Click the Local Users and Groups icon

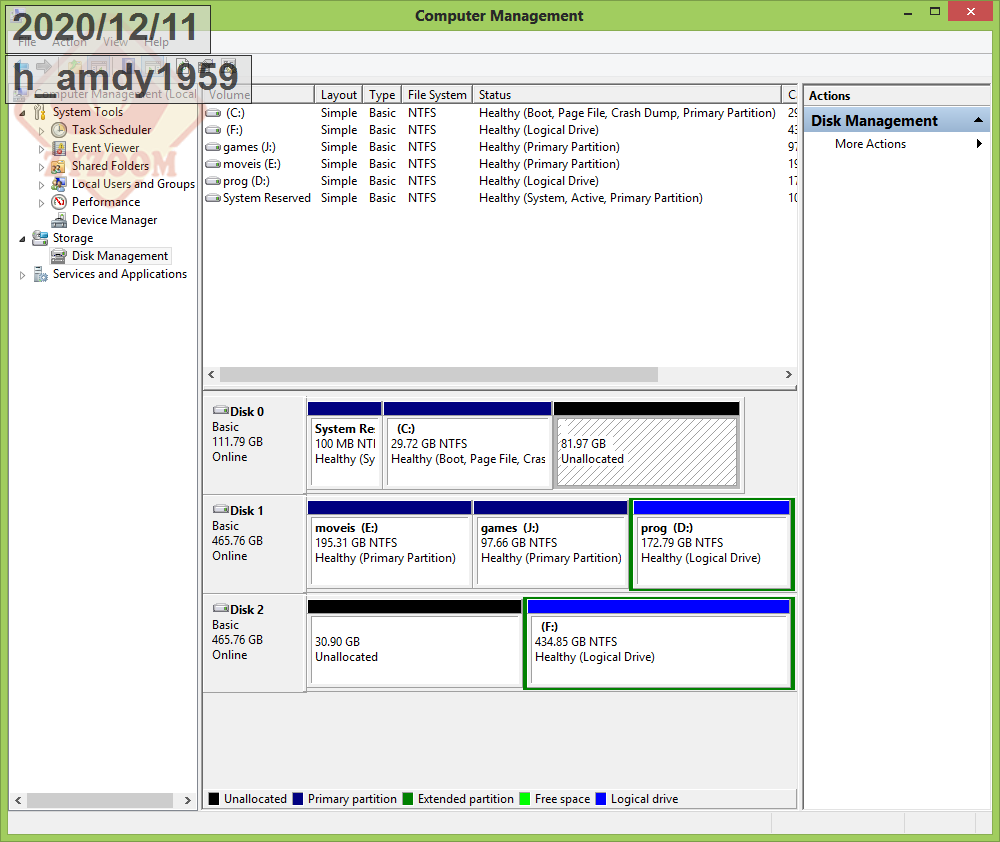click(59, 184)
